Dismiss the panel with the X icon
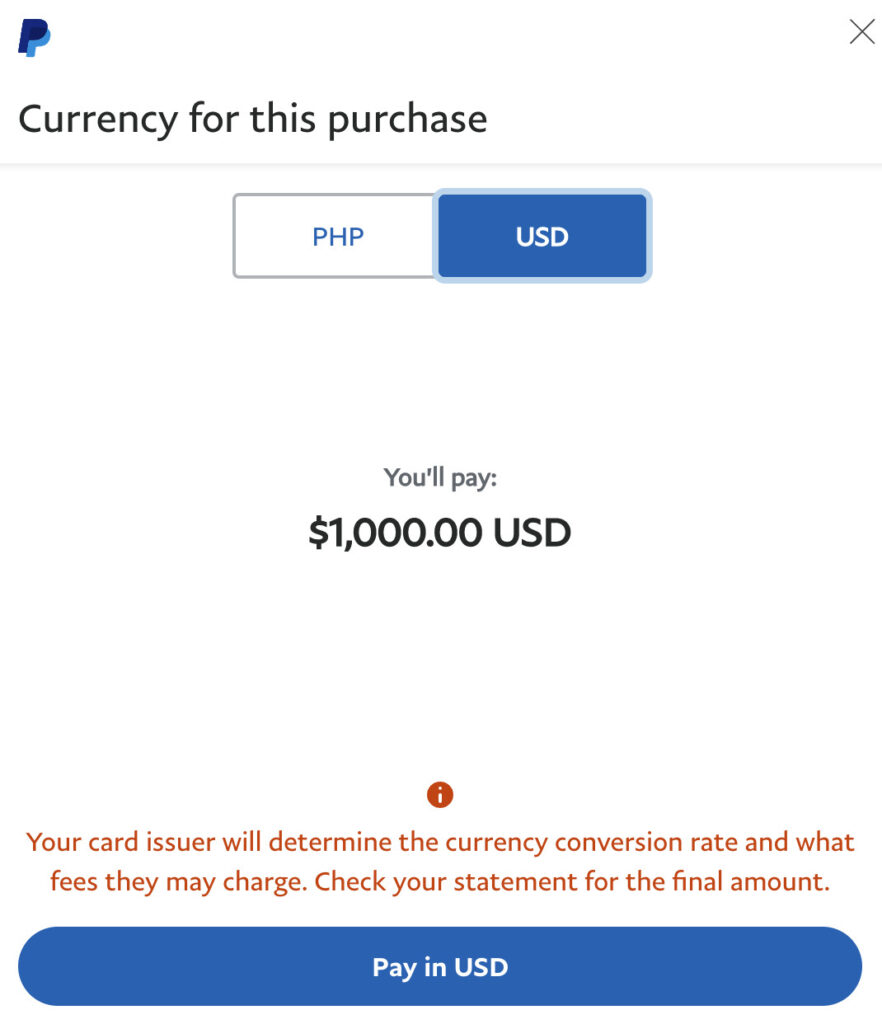 [x=861, y=32]
